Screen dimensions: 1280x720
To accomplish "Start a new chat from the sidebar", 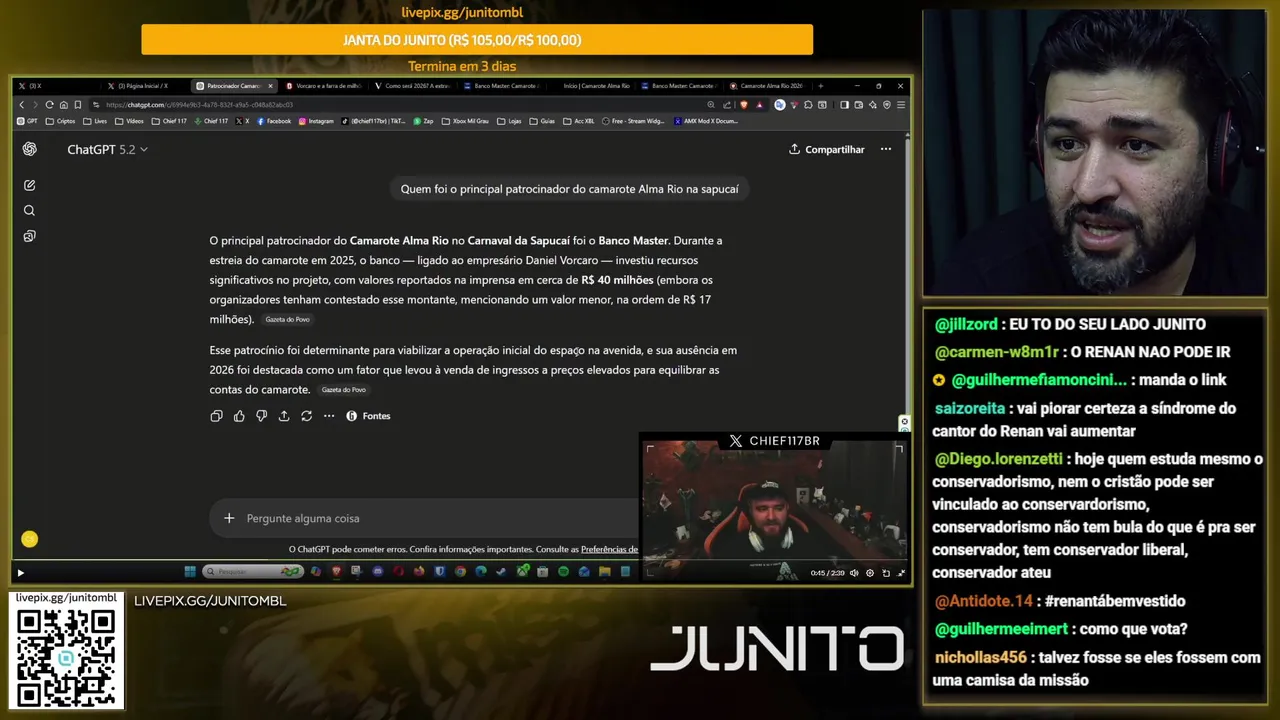I will coord(30,185).
